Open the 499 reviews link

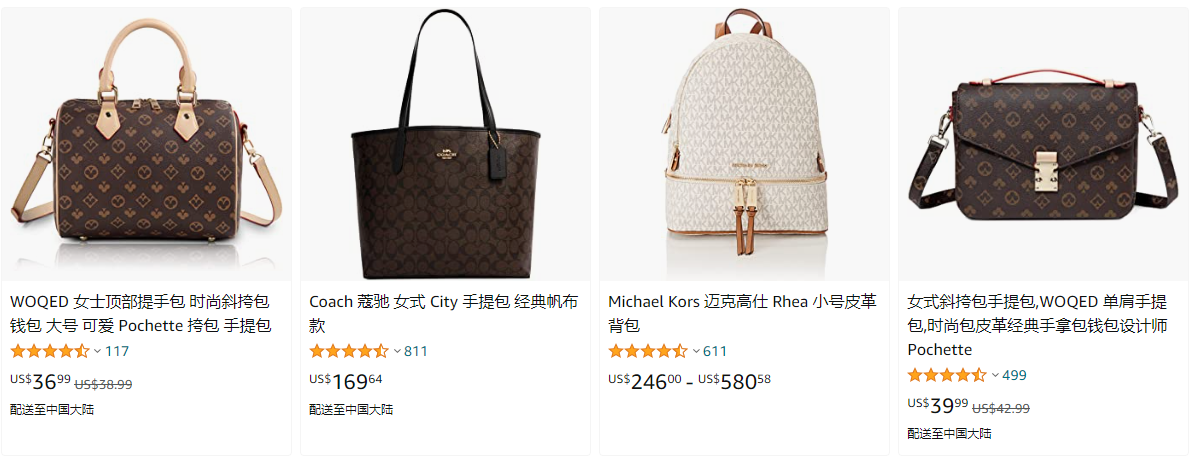(1014, 375)
